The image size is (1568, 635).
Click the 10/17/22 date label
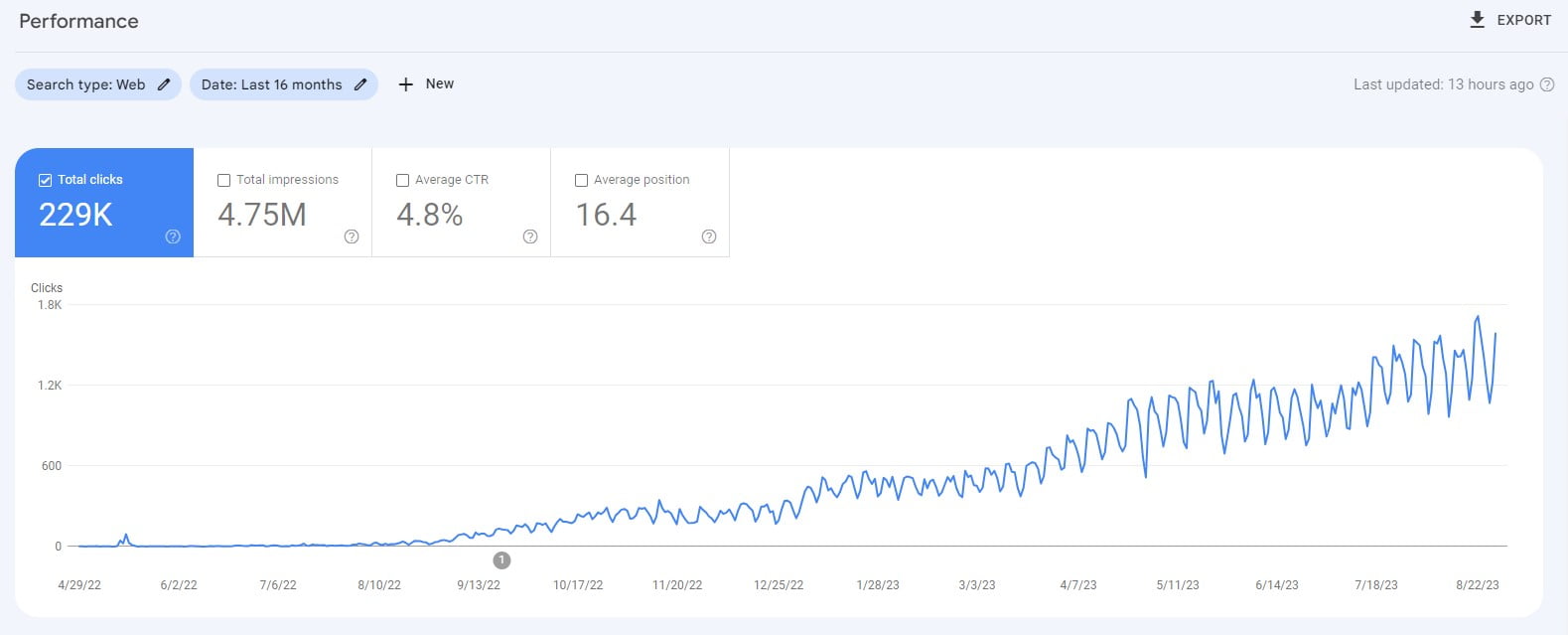(x=578, y=585)
